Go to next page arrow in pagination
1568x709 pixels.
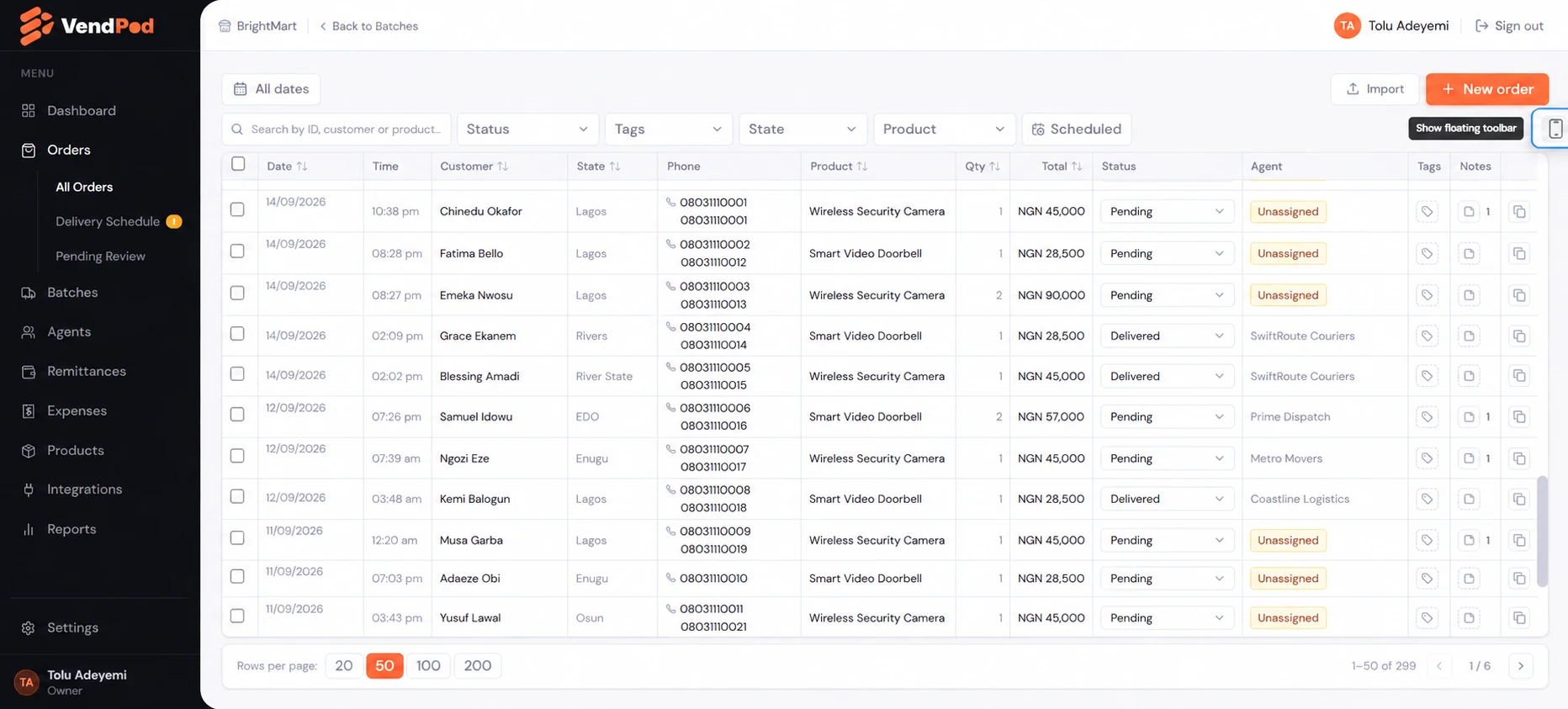[x=1521, y=666]
